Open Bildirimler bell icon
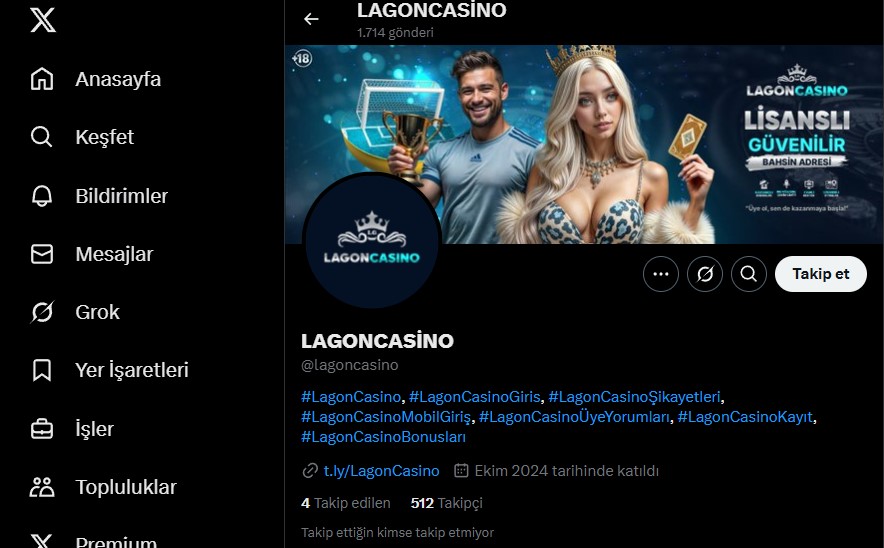 42,196
